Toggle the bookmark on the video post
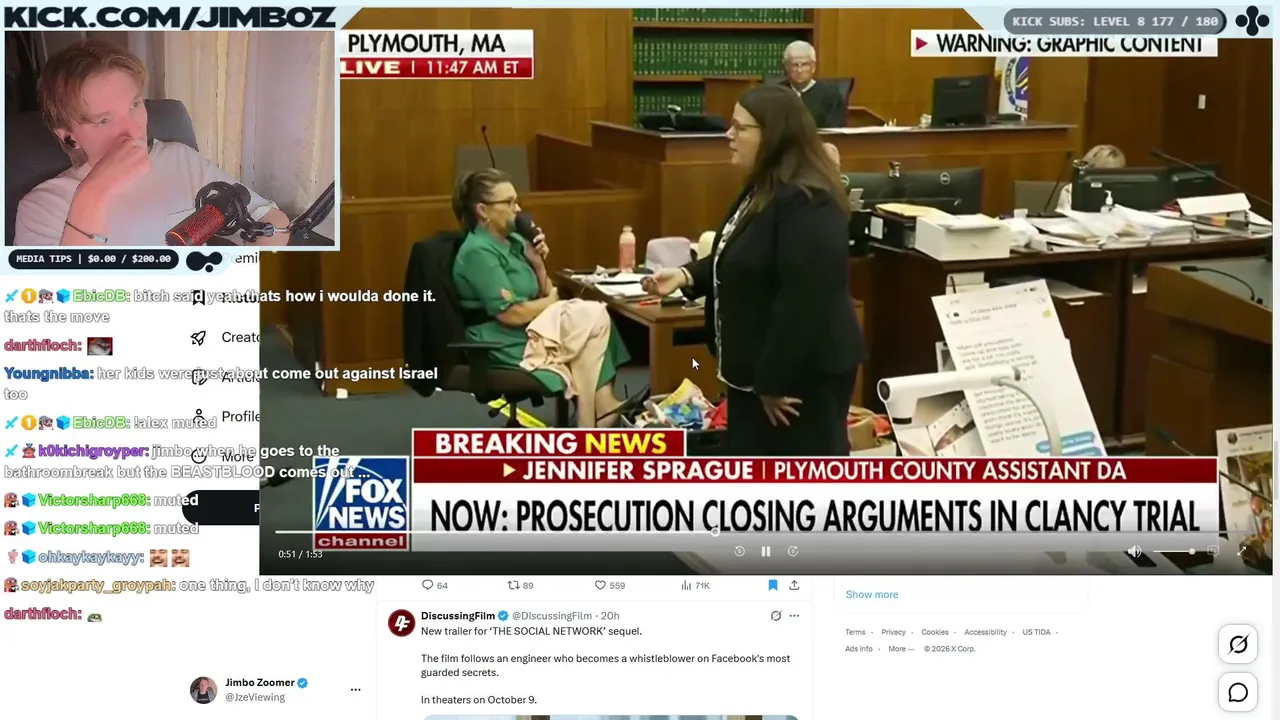1280x720 pixels. click(772, 585)
